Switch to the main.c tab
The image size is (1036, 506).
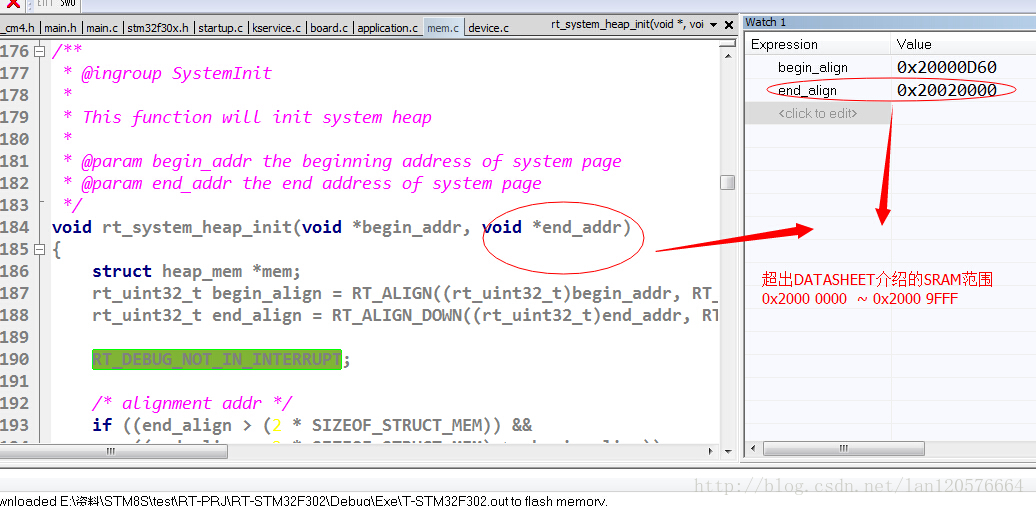pyautogui.click(x=102, y=28)
